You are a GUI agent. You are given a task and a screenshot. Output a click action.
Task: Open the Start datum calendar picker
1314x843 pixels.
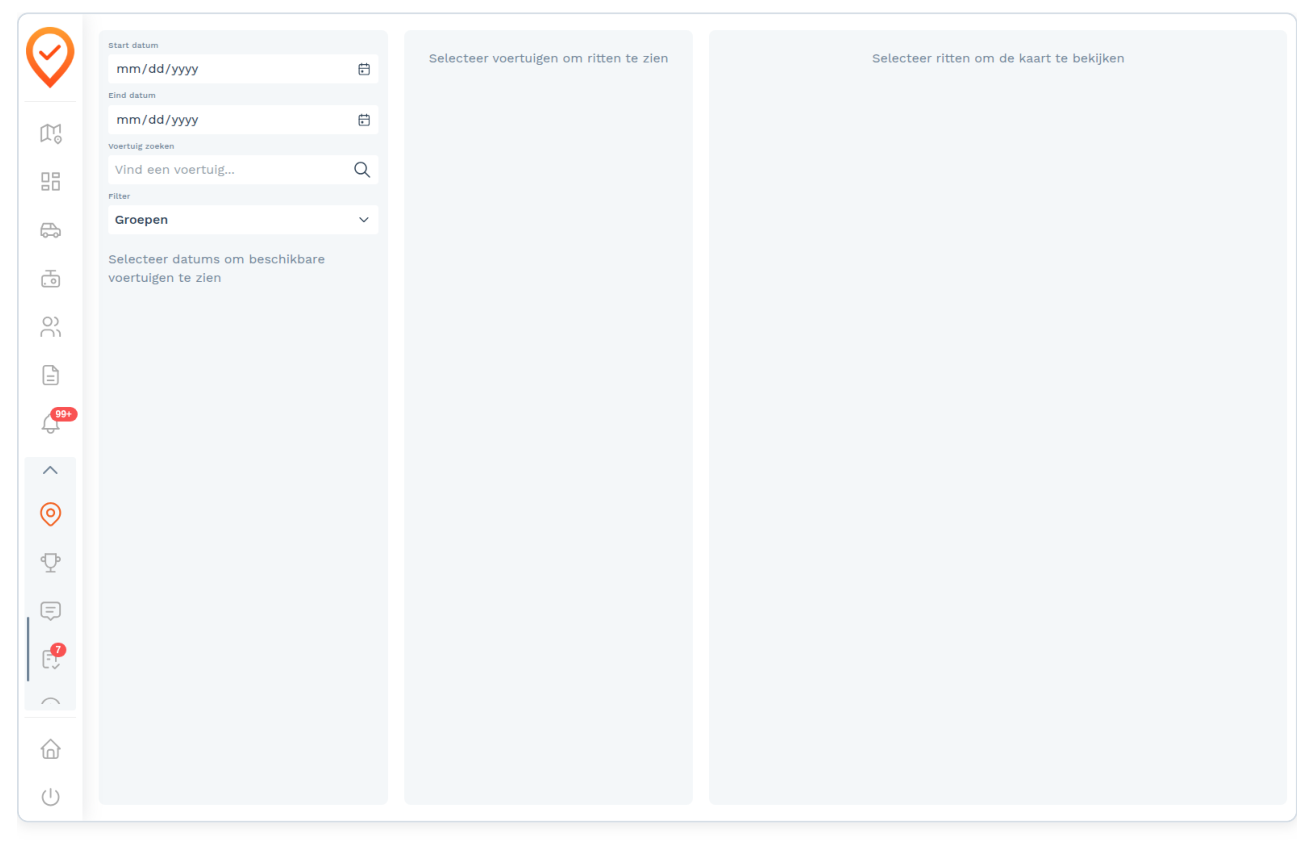(364, 69)
